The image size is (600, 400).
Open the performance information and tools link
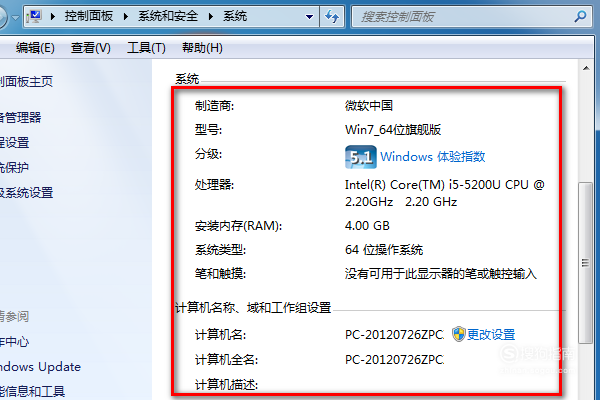[x=33, y=391]
